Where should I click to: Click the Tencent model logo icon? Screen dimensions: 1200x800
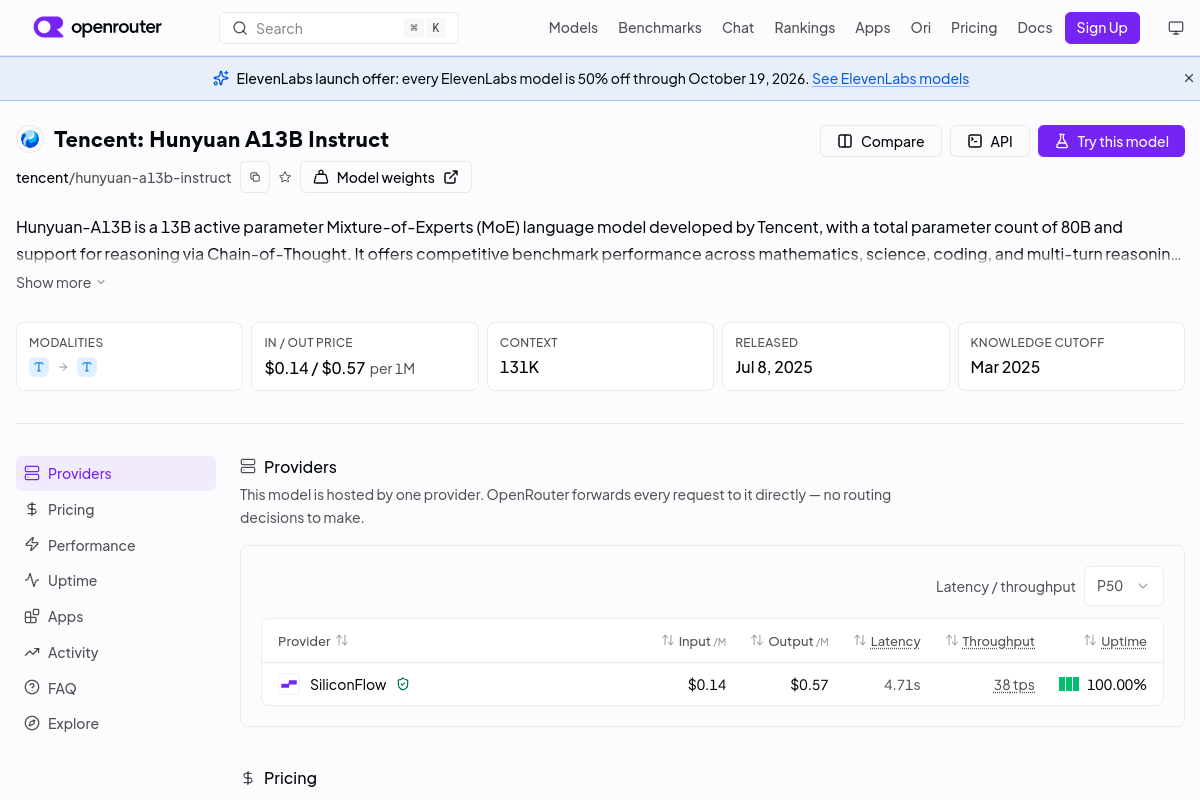(30, 140)
